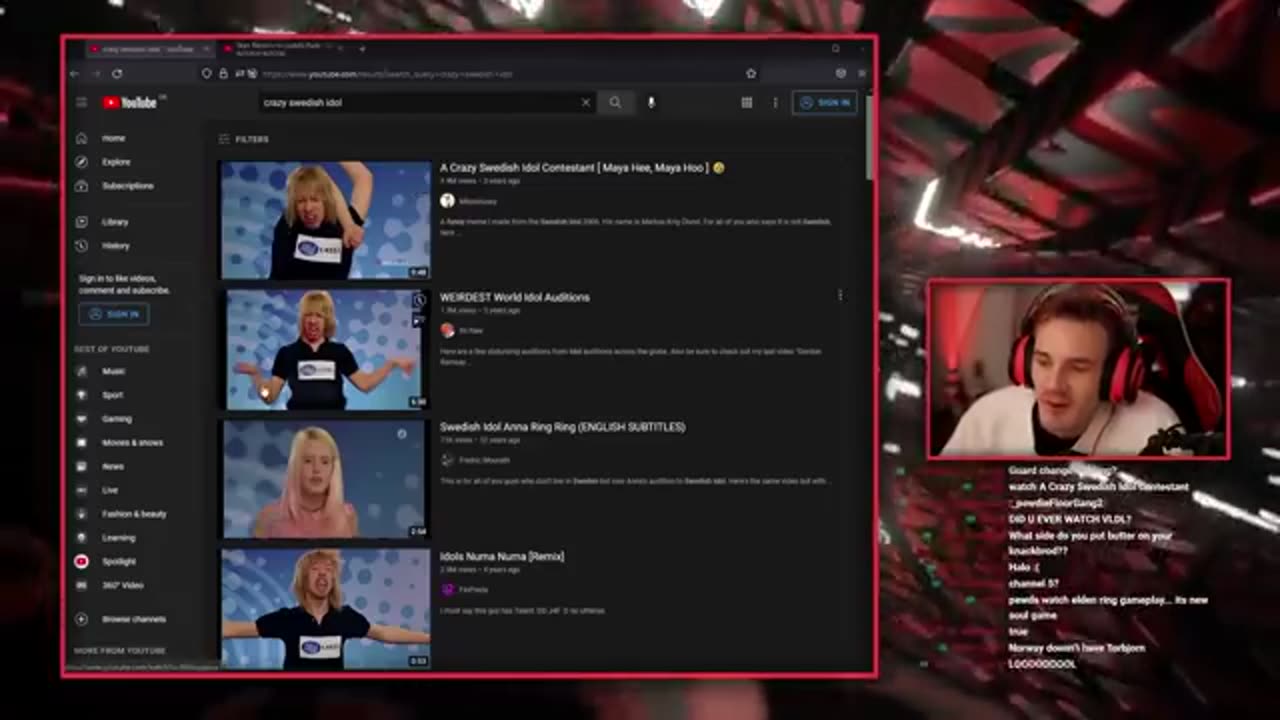Click the 'WEIRDEST World Idol Auditions' title
The width and height of the screenshot is (1280, 720).
514,297
